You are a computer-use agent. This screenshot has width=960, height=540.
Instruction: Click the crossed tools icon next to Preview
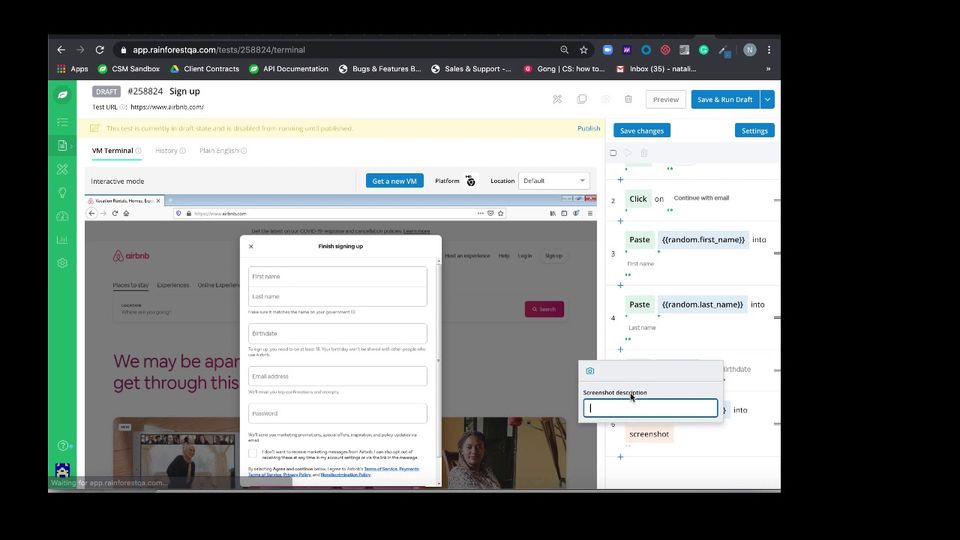click(557, 99)
